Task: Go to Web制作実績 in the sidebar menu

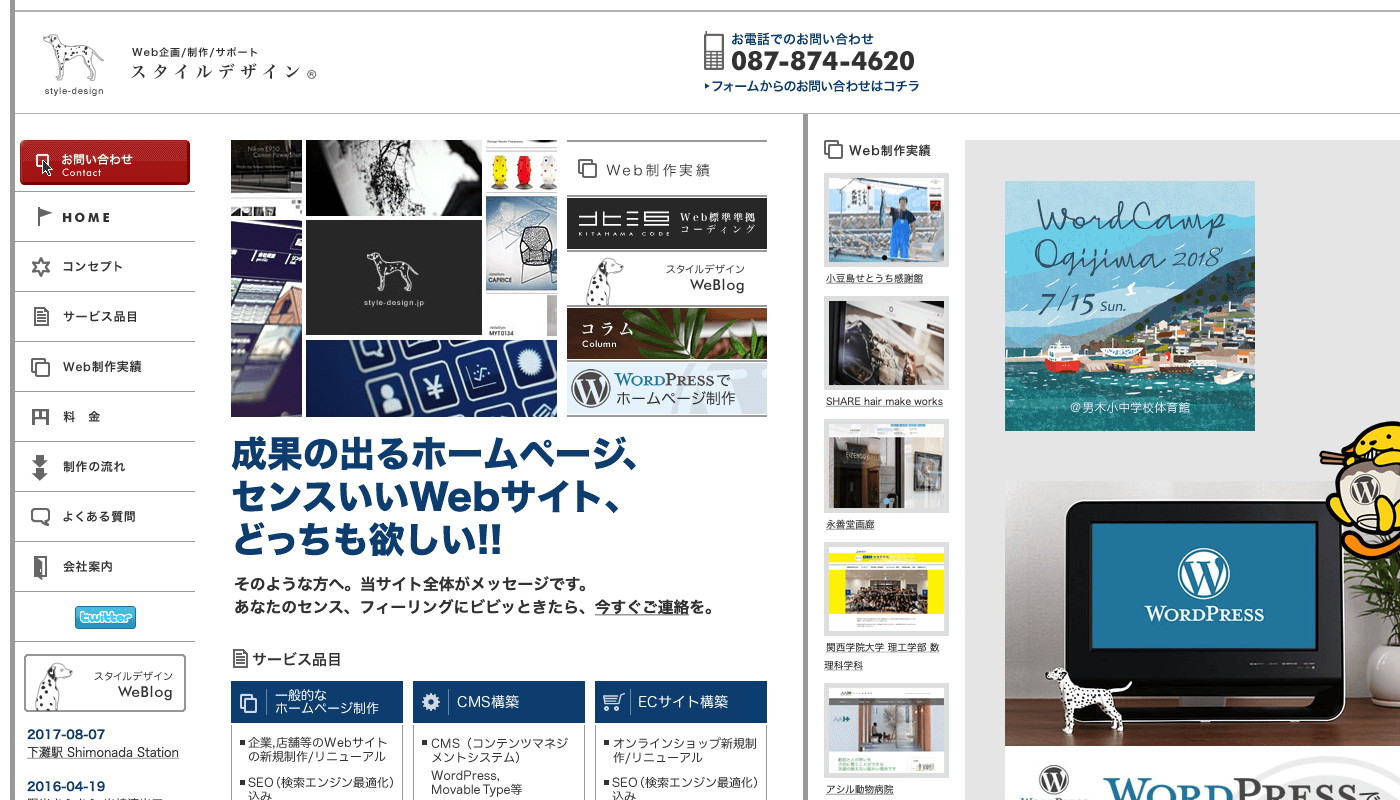Action: point(101,367)
